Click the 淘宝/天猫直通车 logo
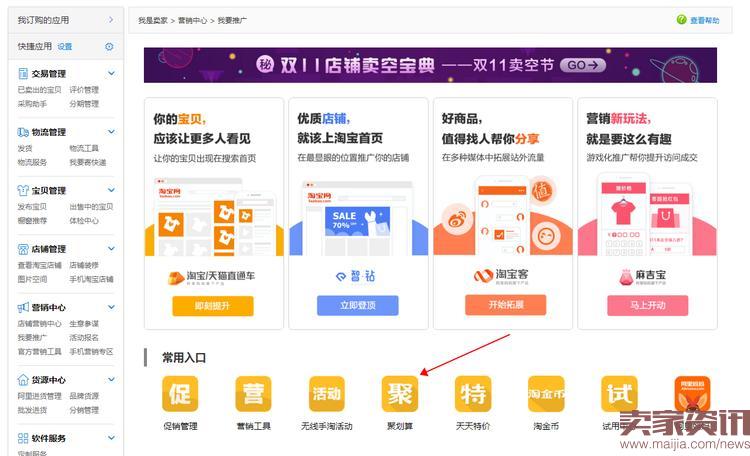The image size is (750, 456). point(212,278)
